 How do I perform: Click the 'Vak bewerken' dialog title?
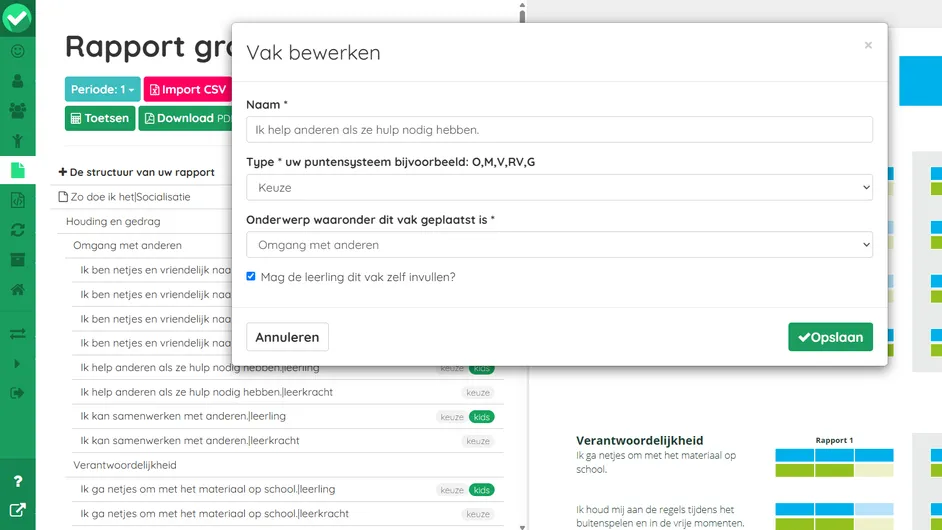(x=313, y=52)
